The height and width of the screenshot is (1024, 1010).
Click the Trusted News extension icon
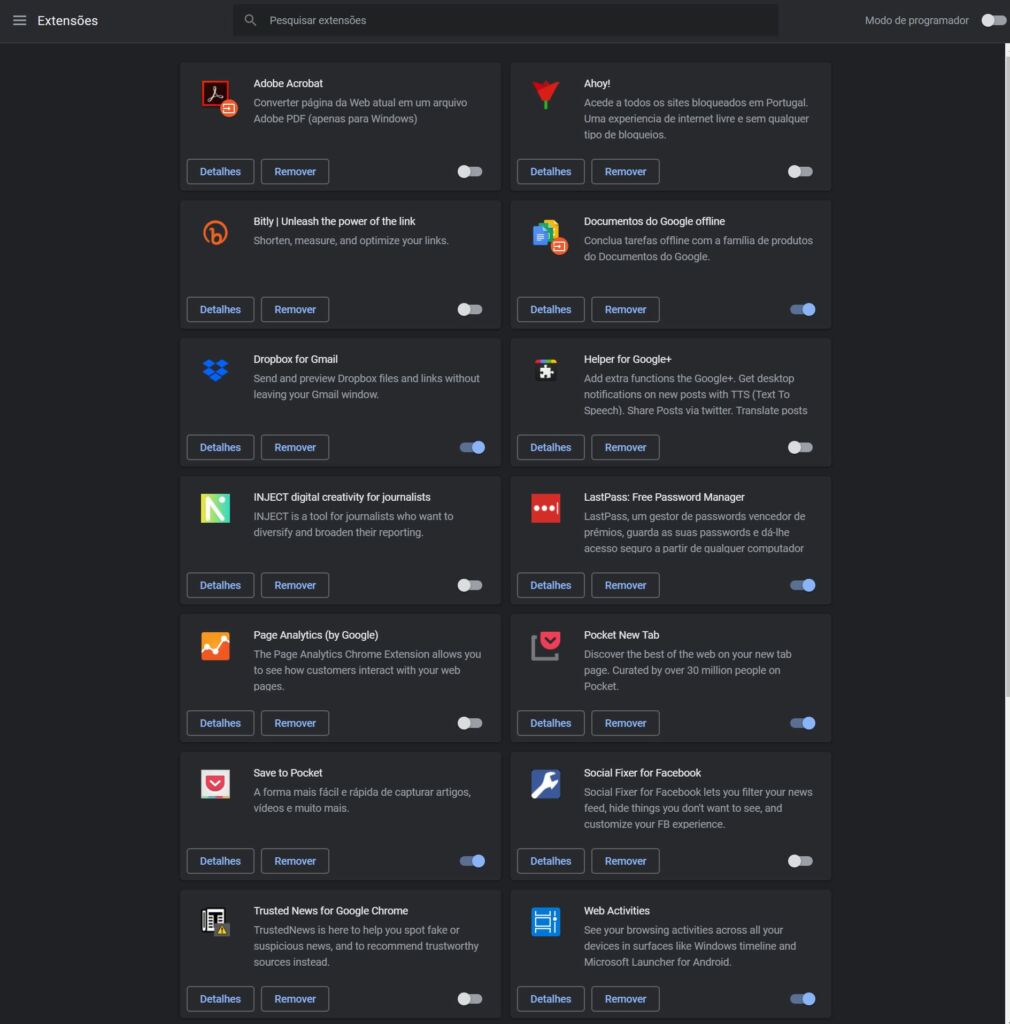[215, 922]
